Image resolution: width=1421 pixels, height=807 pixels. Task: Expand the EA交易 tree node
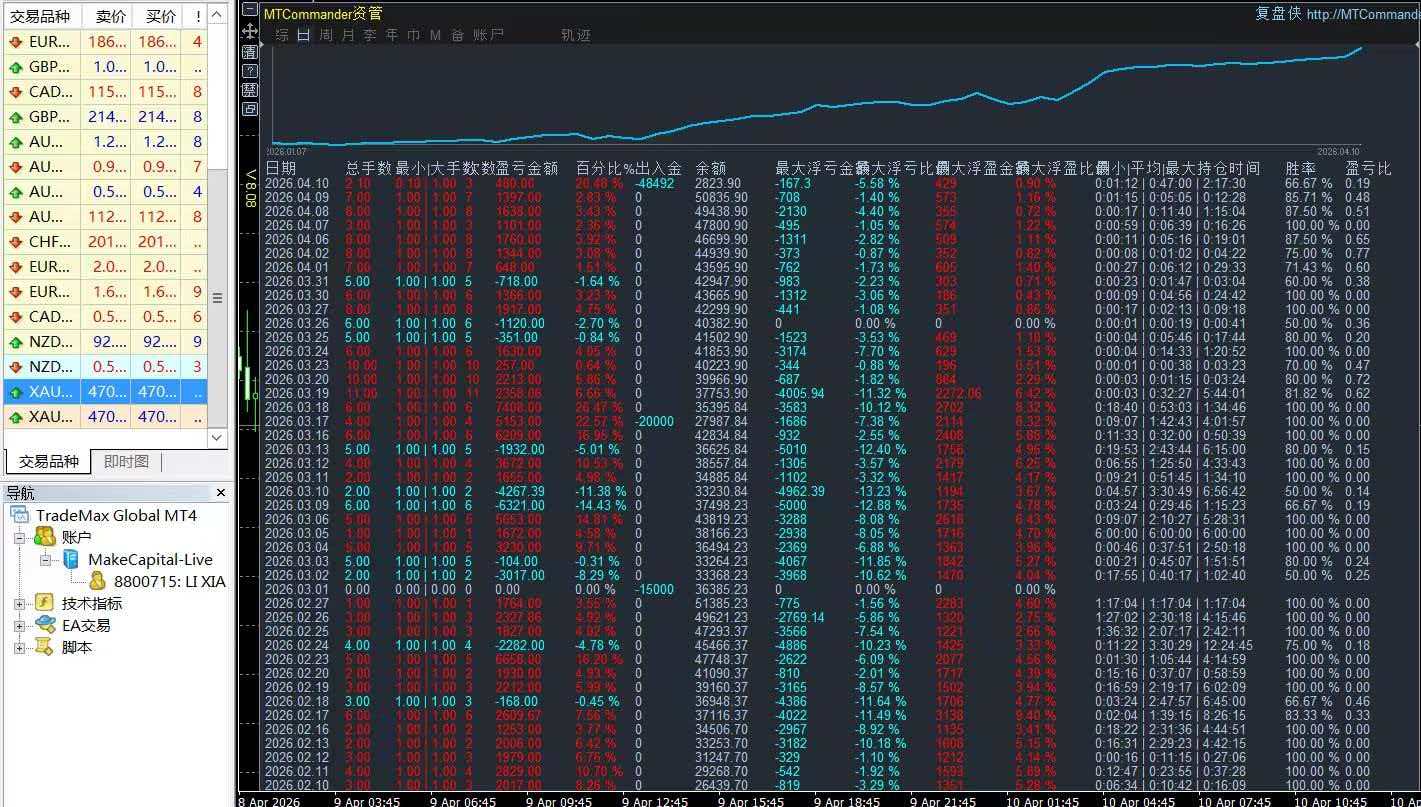(x=19, y=625)
